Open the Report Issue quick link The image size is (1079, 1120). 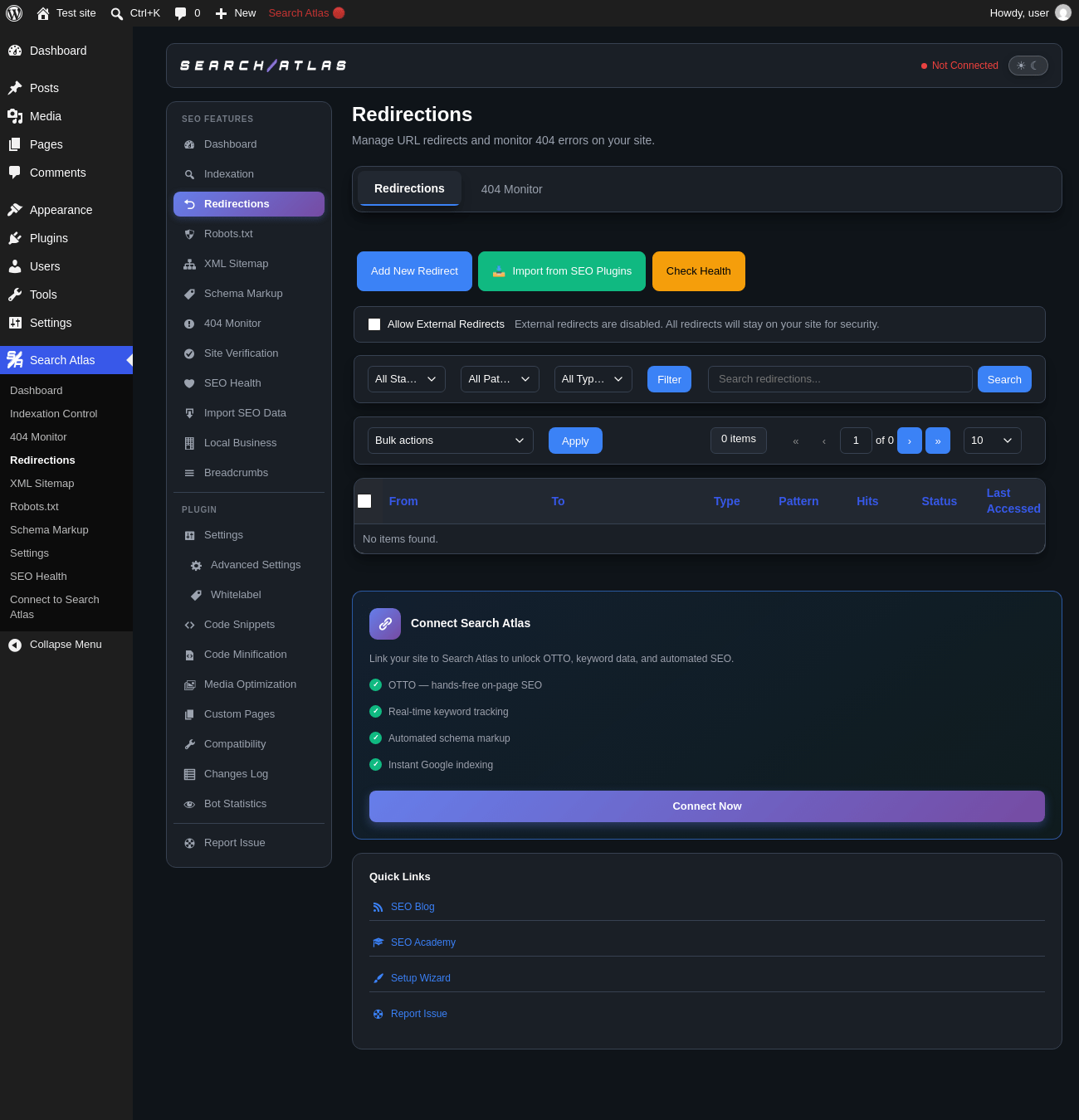point(419,1014)
